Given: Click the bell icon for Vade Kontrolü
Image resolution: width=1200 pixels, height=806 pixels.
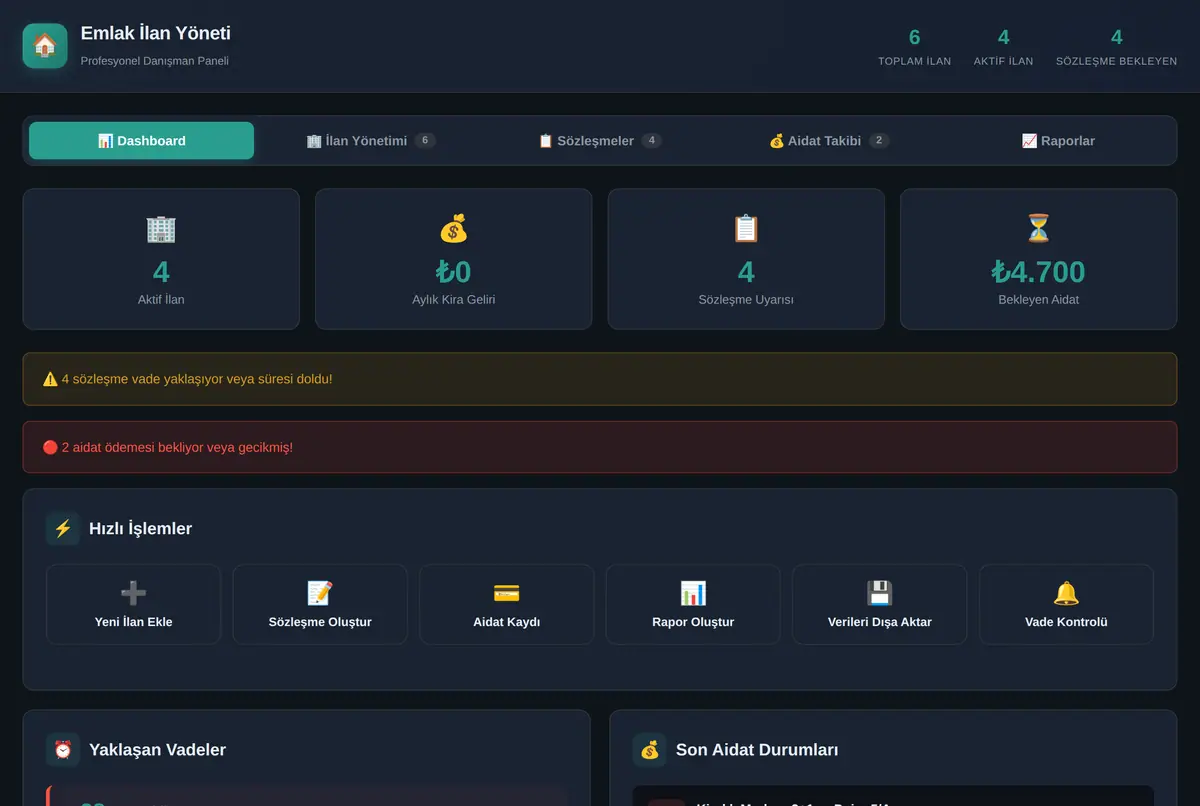Looking at the screenshot, I should tap(1066, 593).
